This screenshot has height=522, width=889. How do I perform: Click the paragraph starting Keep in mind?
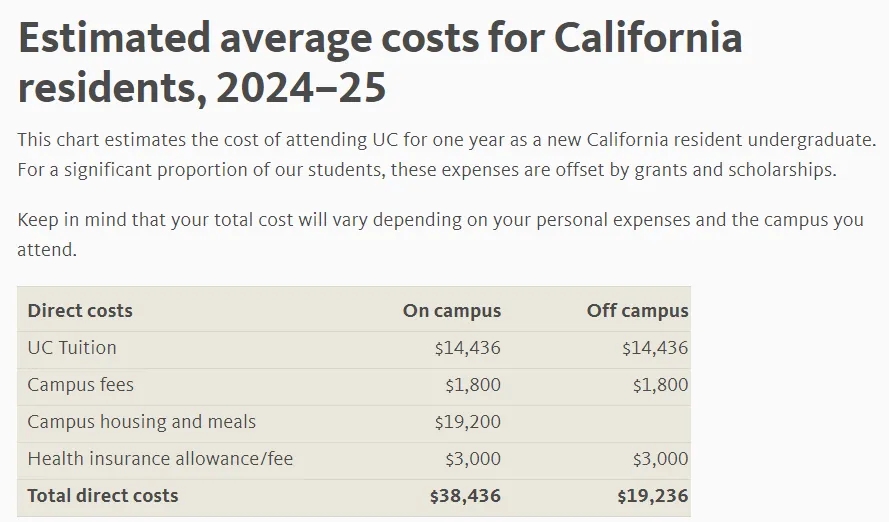click(x=440, y=234)
